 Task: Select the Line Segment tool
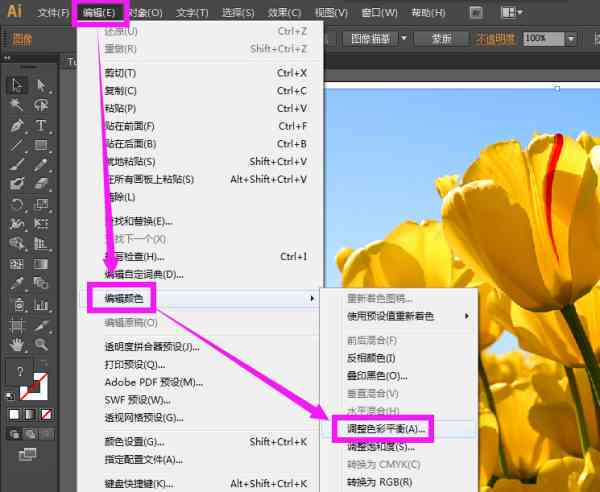(17, 145)
